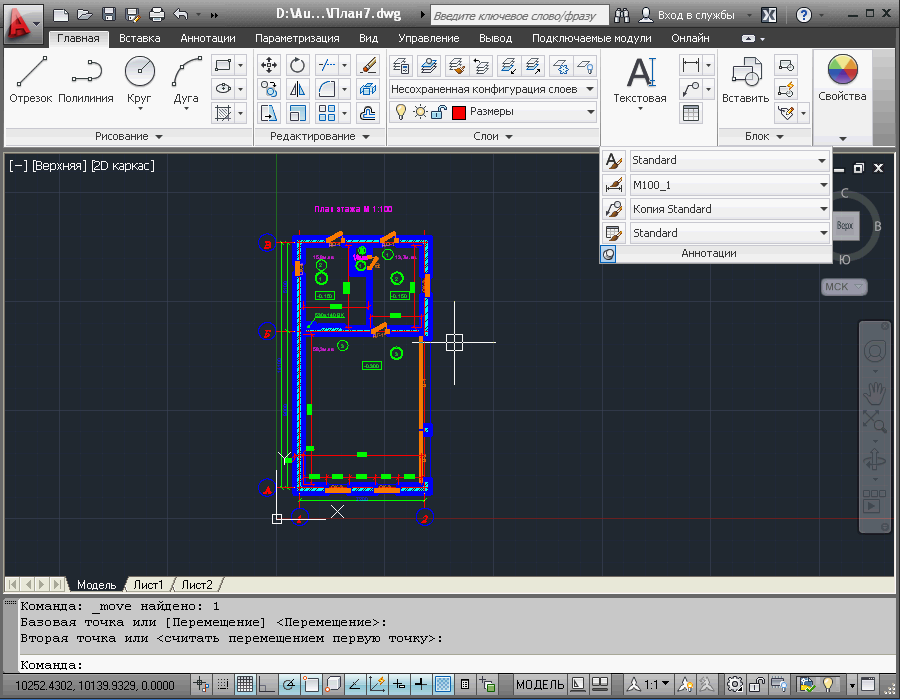900x700 pixels.
Task: Click the command line input Команда:
Action: tap(456, 665)
